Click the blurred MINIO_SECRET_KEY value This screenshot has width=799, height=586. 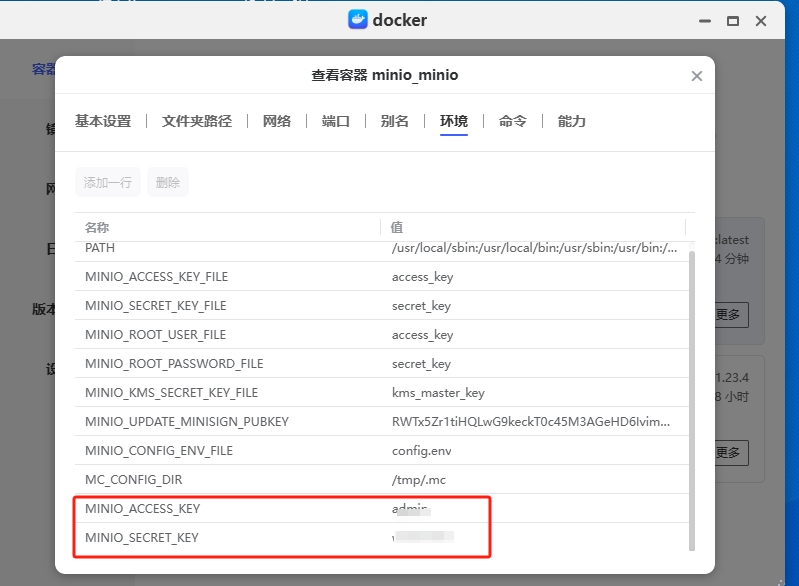(423, 537)
